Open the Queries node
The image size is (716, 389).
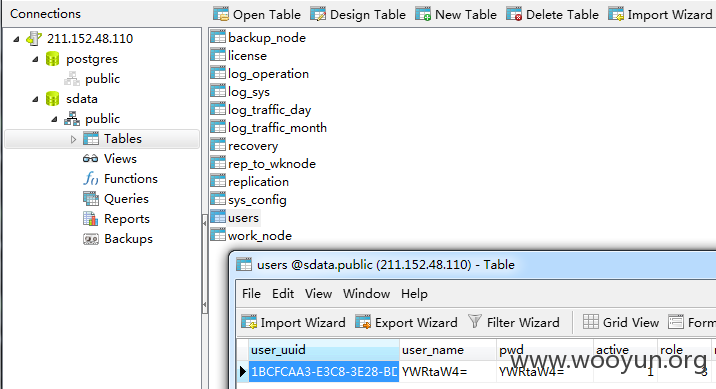point(116,199)
